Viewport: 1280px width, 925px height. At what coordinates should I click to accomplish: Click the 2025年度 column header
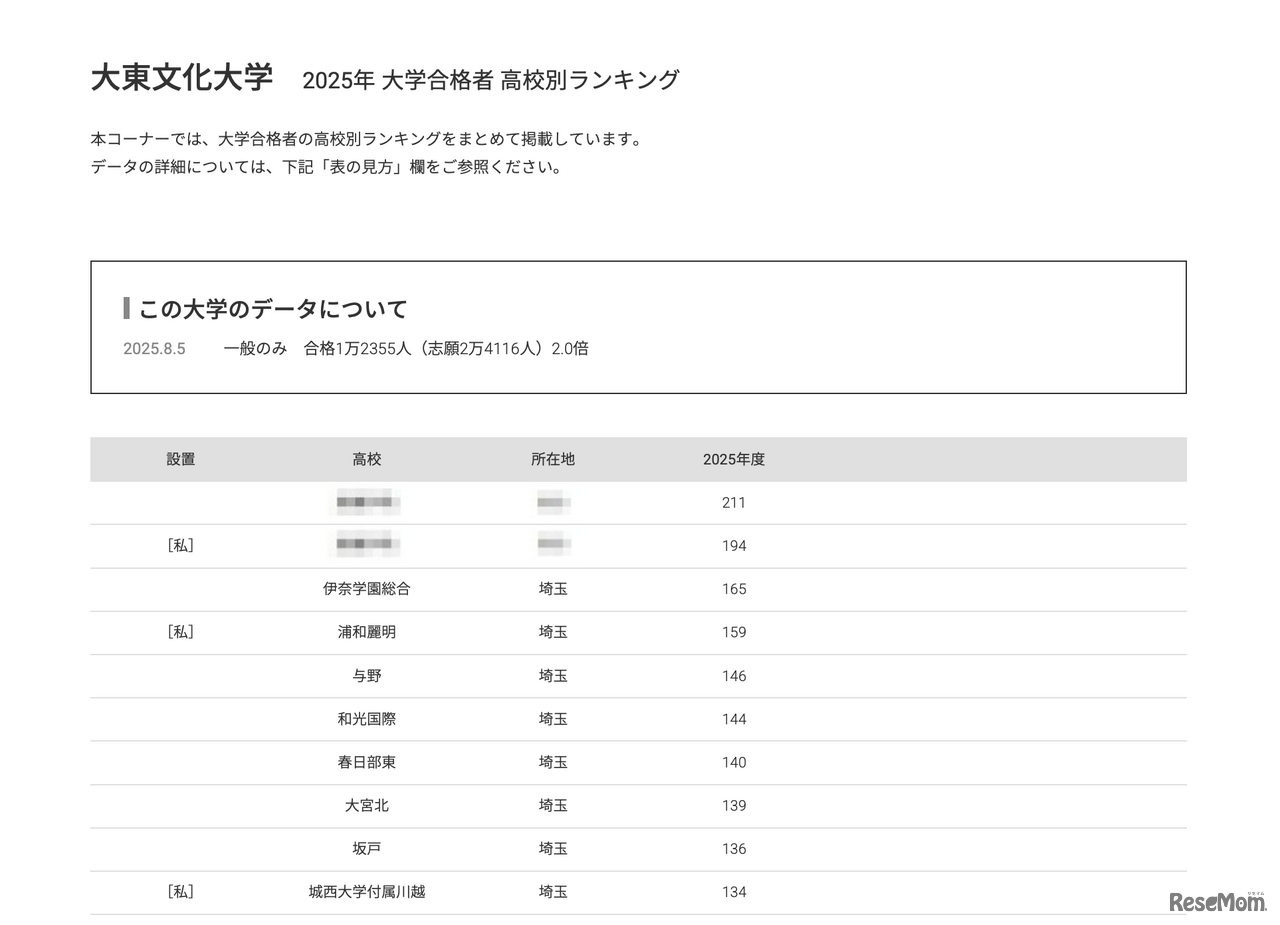733,459
